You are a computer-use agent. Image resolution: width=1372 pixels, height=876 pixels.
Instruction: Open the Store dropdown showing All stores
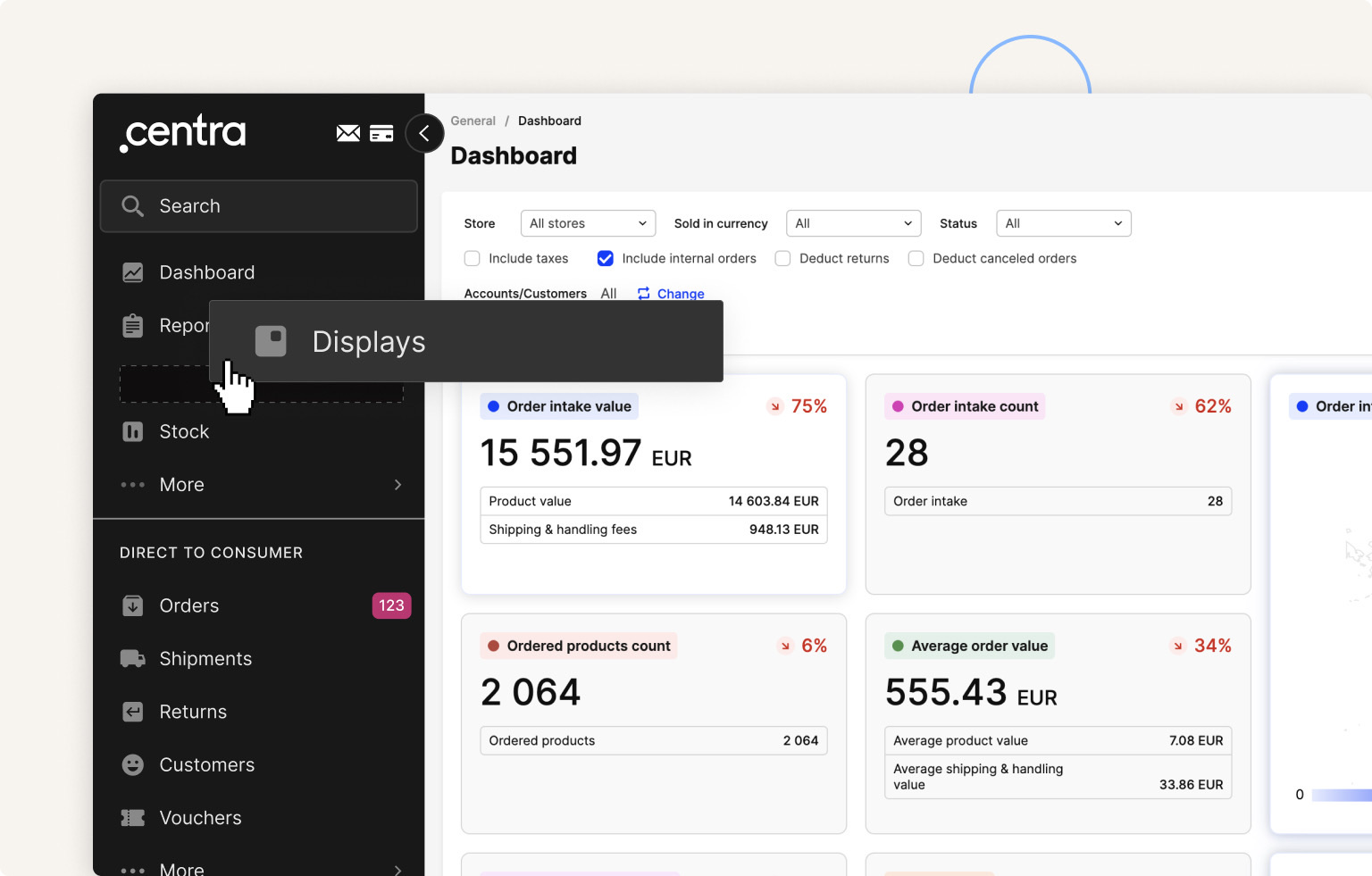[588, 223]
